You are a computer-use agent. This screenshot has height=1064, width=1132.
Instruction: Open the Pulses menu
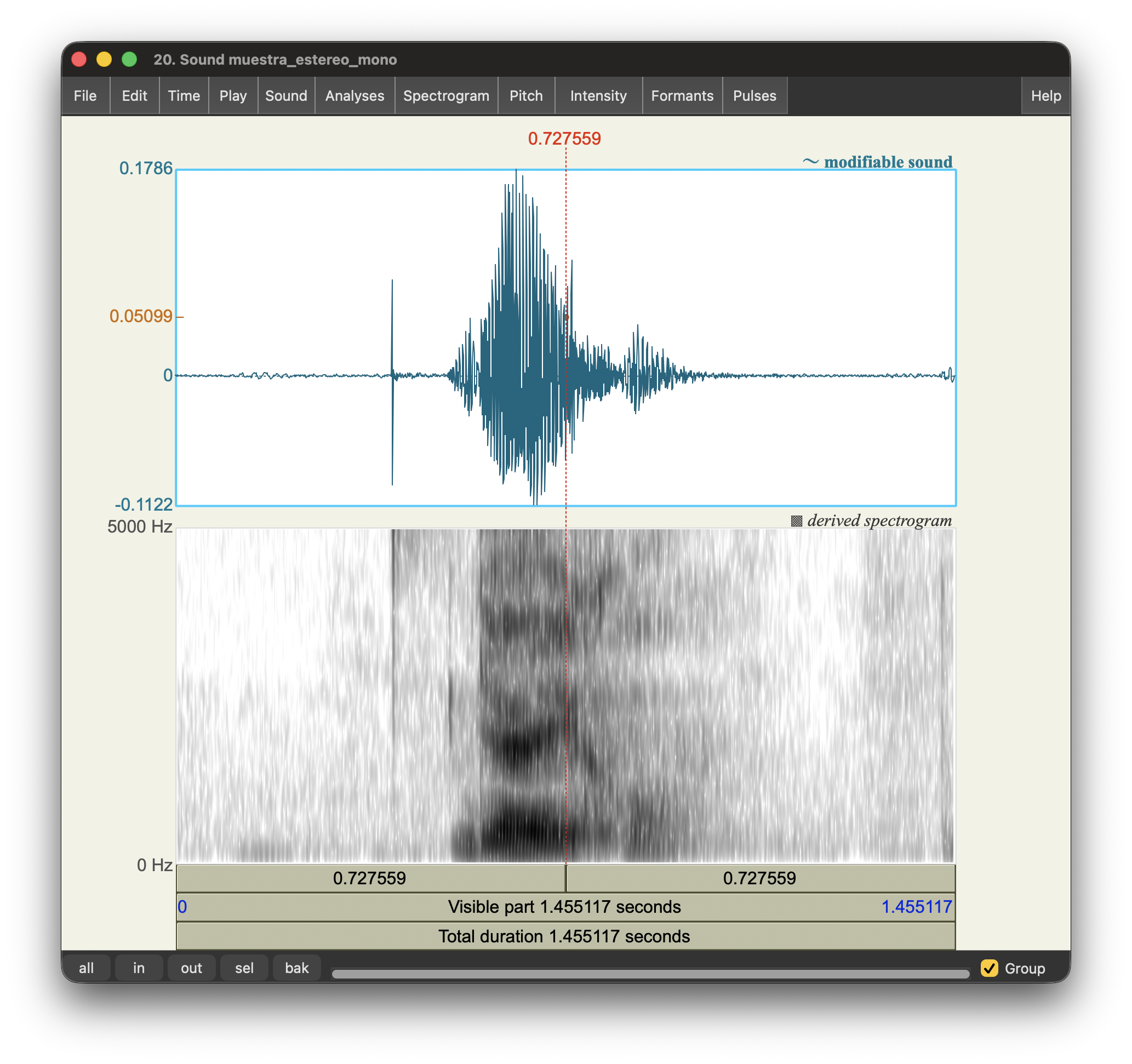[x=754, y=96]
